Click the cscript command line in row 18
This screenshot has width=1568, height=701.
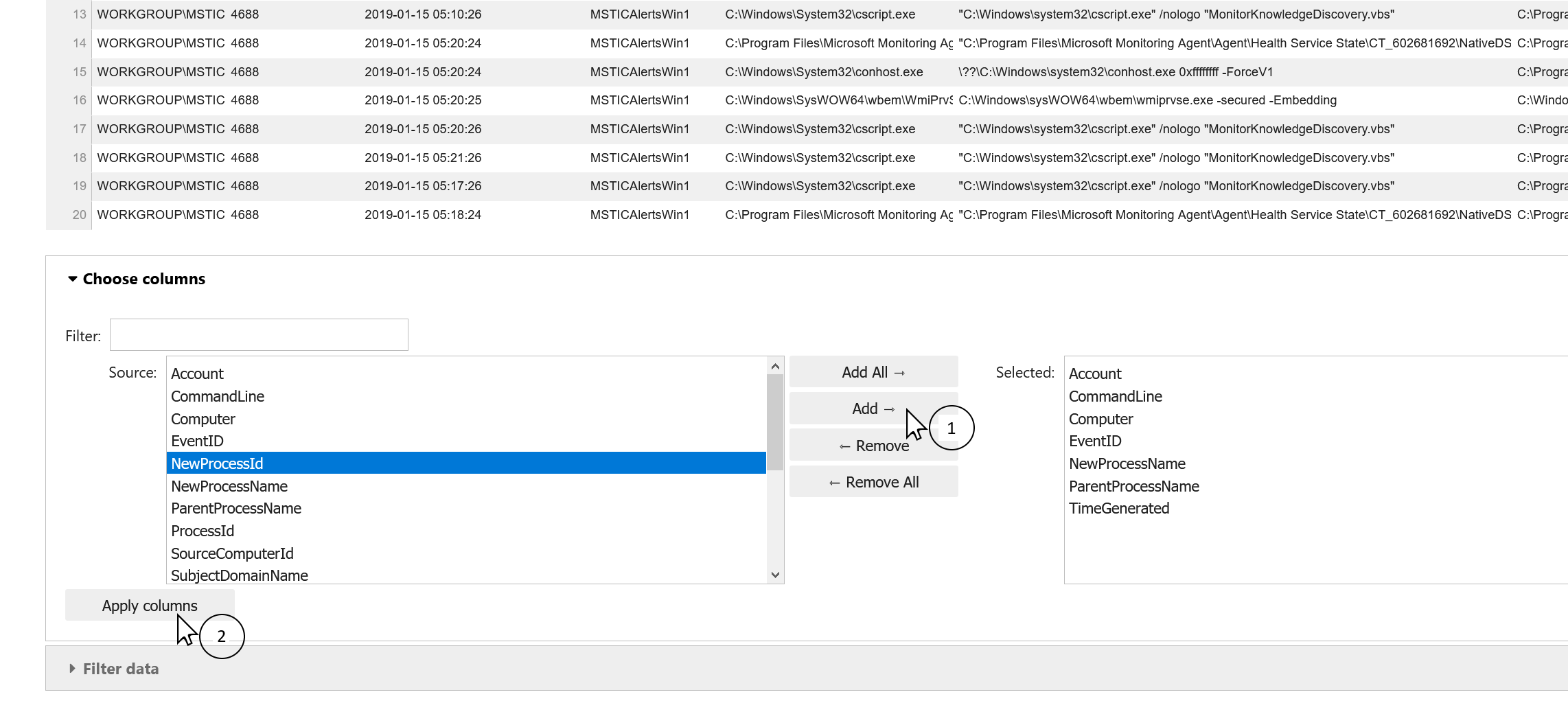(1176, 158)
